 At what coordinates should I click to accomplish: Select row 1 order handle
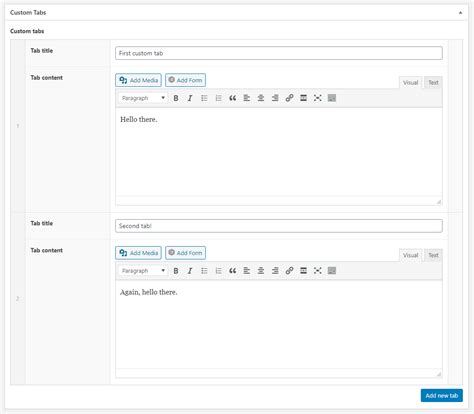(x=18, y=126)
